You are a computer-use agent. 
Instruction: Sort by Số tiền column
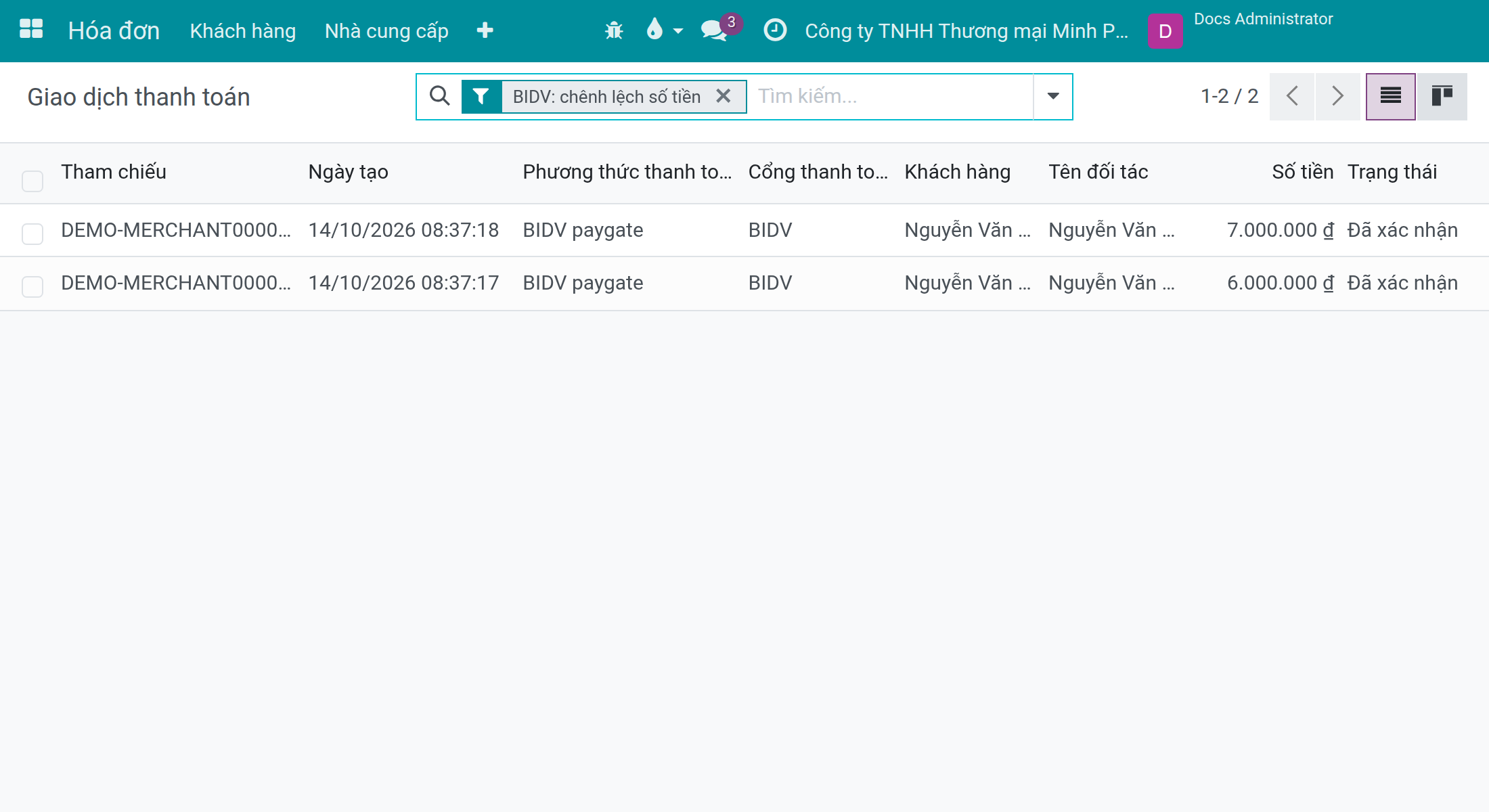coord(1302,172)
